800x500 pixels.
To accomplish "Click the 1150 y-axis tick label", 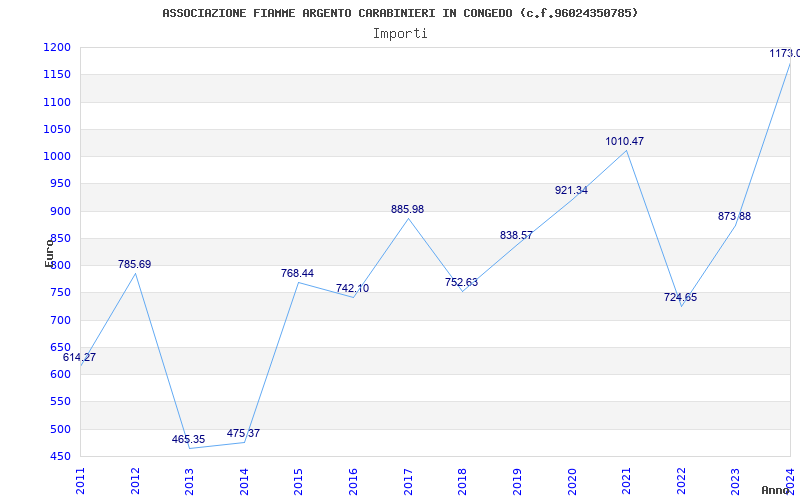I will tap(57, 74).
